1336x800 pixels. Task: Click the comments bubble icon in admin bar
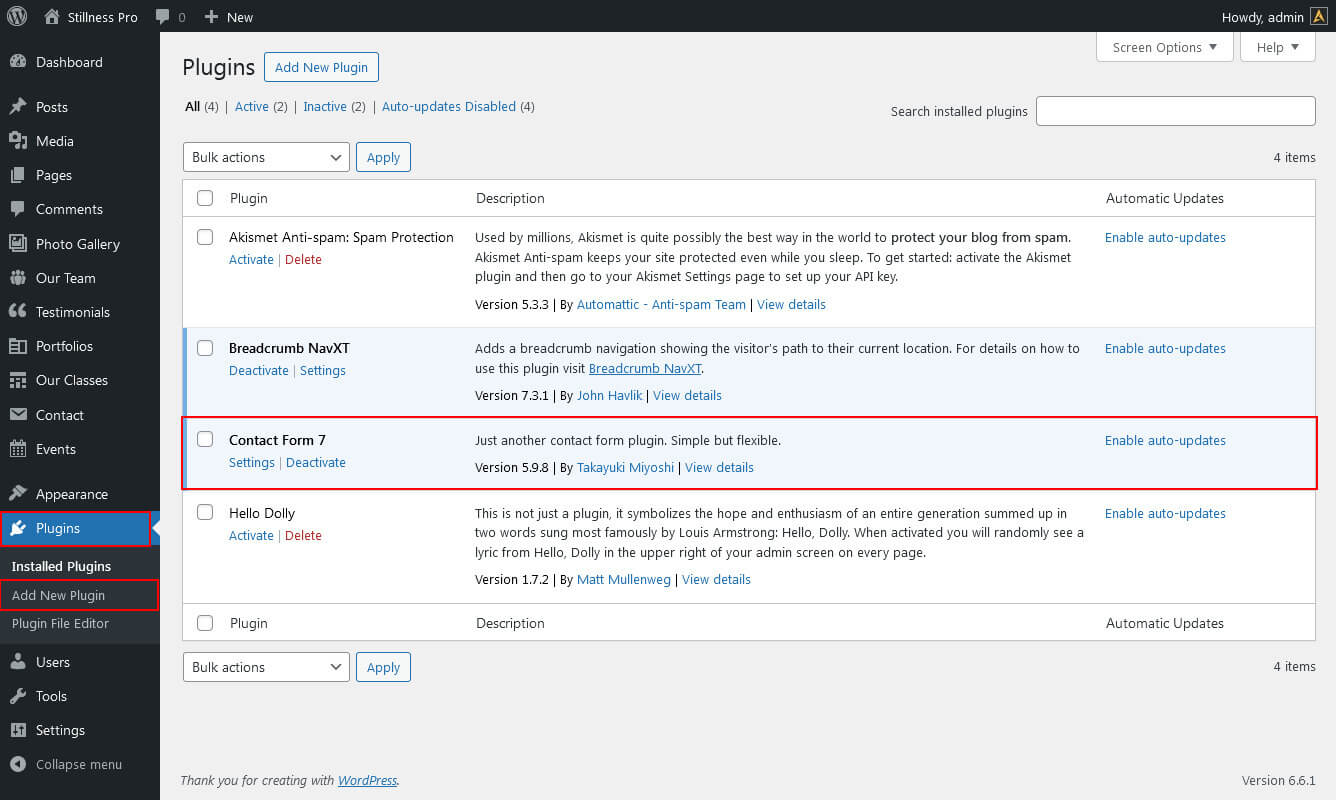163,17
